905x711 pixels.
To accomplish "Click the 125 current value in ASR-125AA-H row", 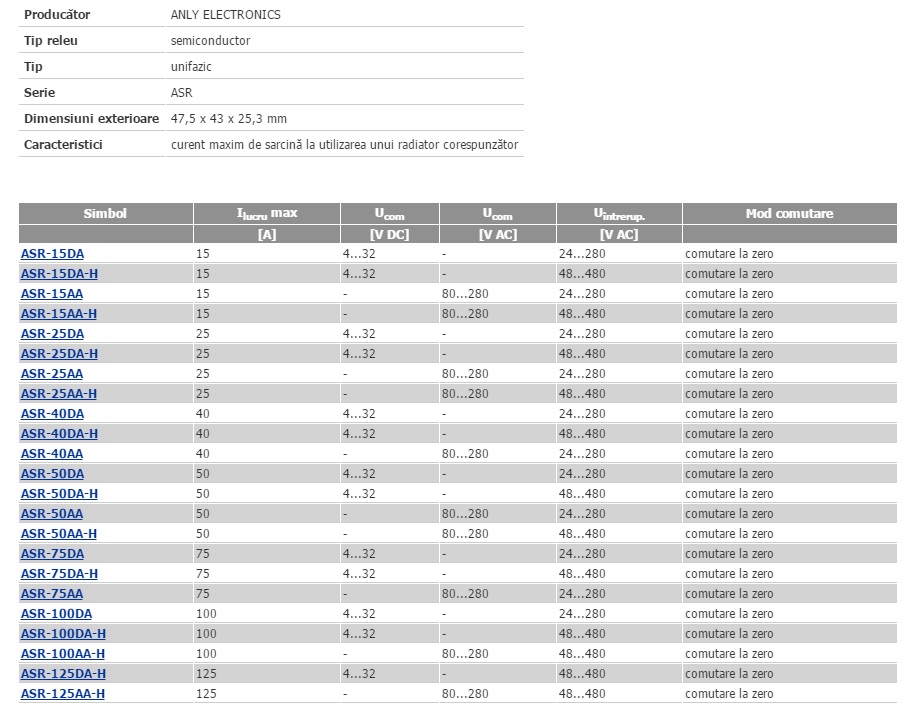I will click(206, 694).
